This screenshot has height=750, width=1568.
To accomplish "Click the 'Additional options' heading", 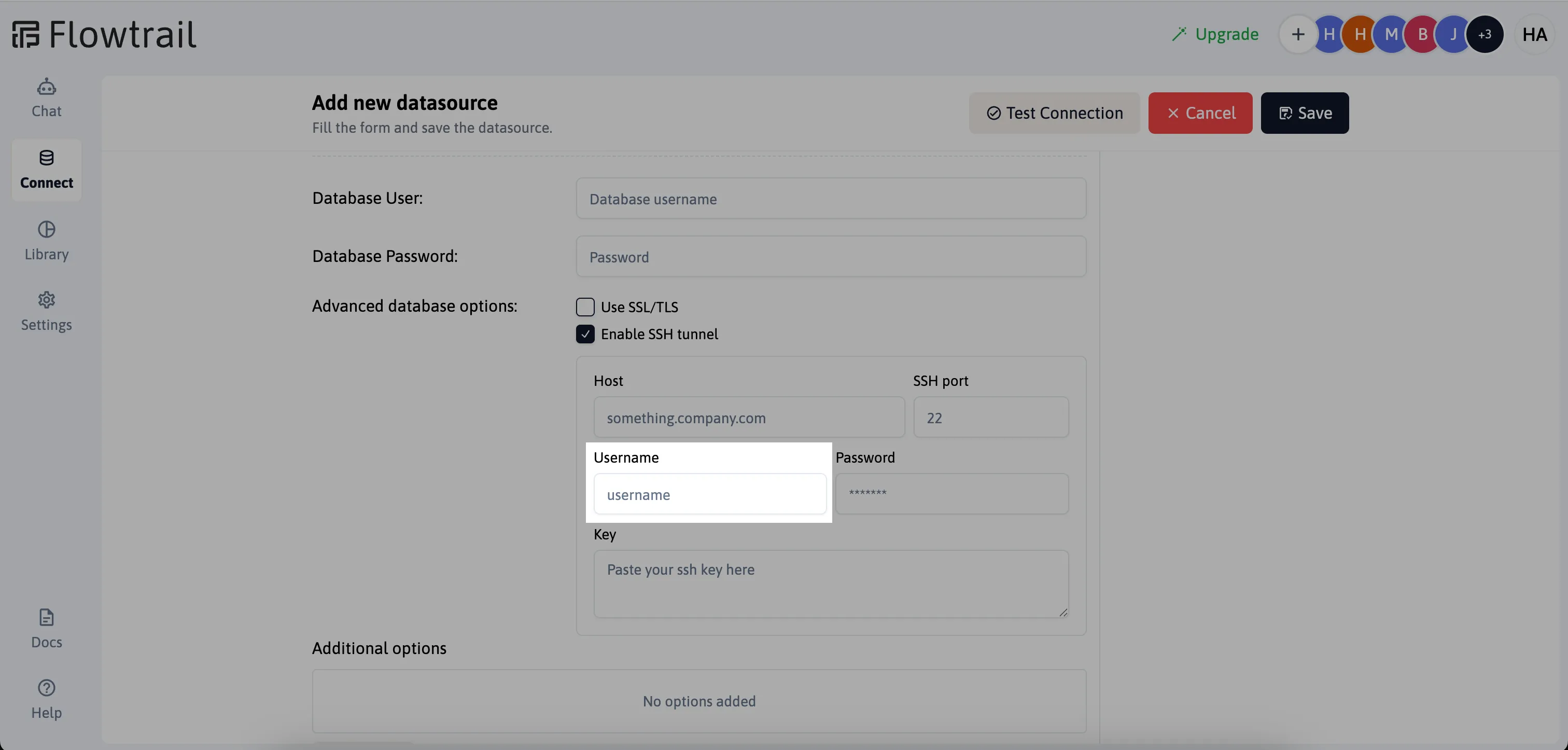I will coord(379,648).
